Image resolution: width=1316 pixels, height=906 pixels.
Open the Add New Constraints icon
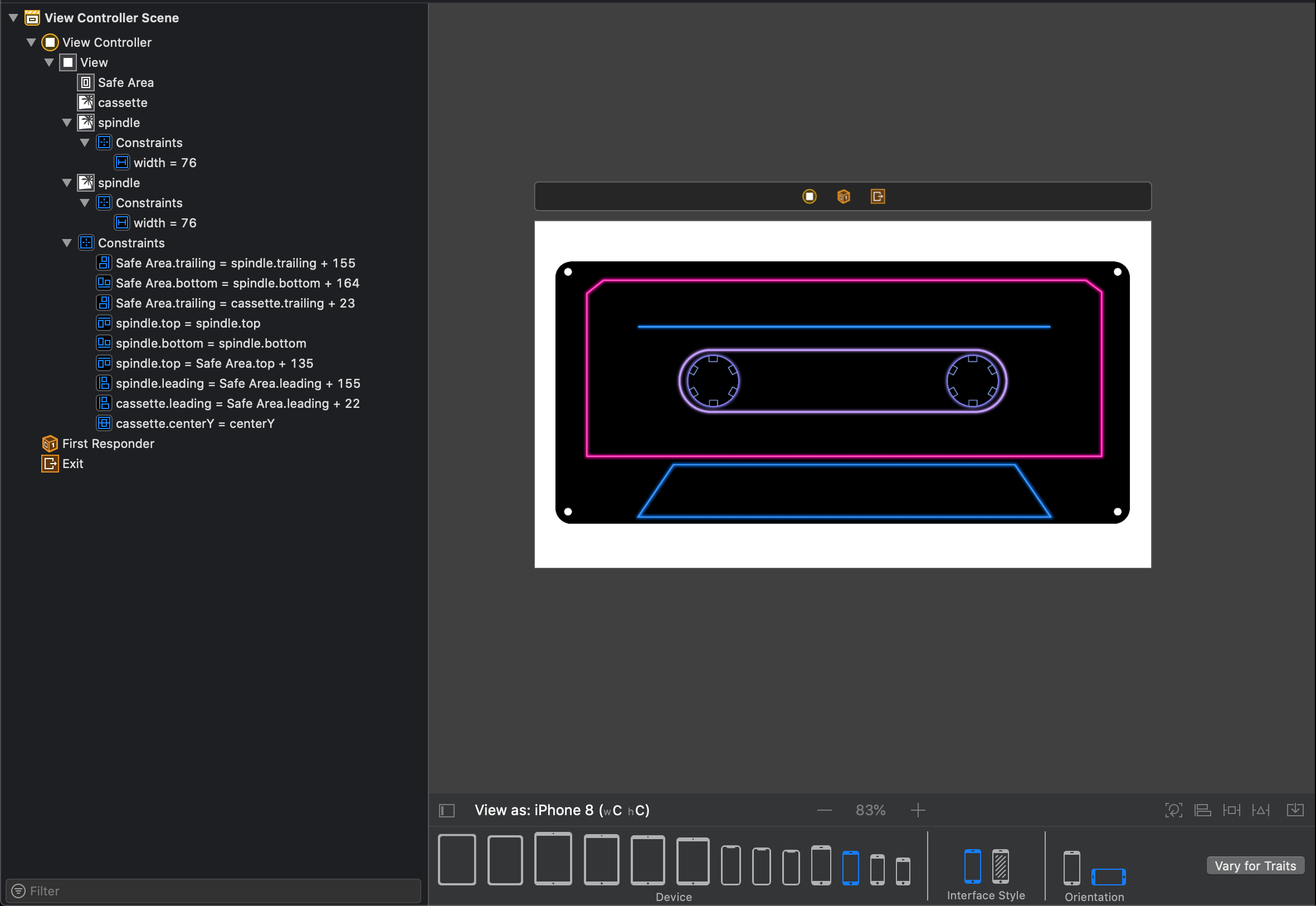click(1231, 810)
